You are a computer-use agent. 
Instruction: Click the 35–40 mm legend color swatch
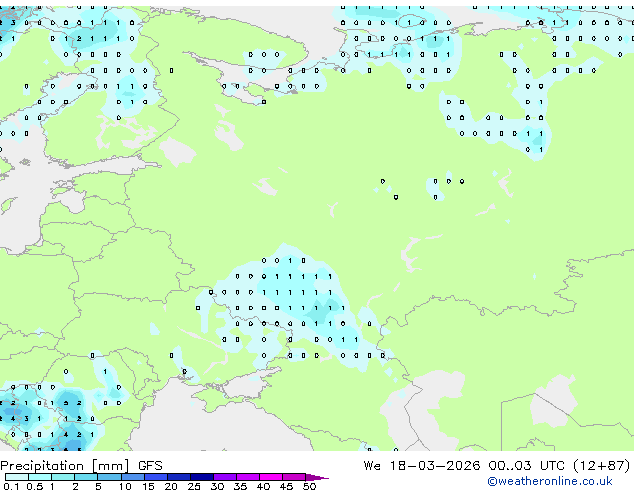248,477
